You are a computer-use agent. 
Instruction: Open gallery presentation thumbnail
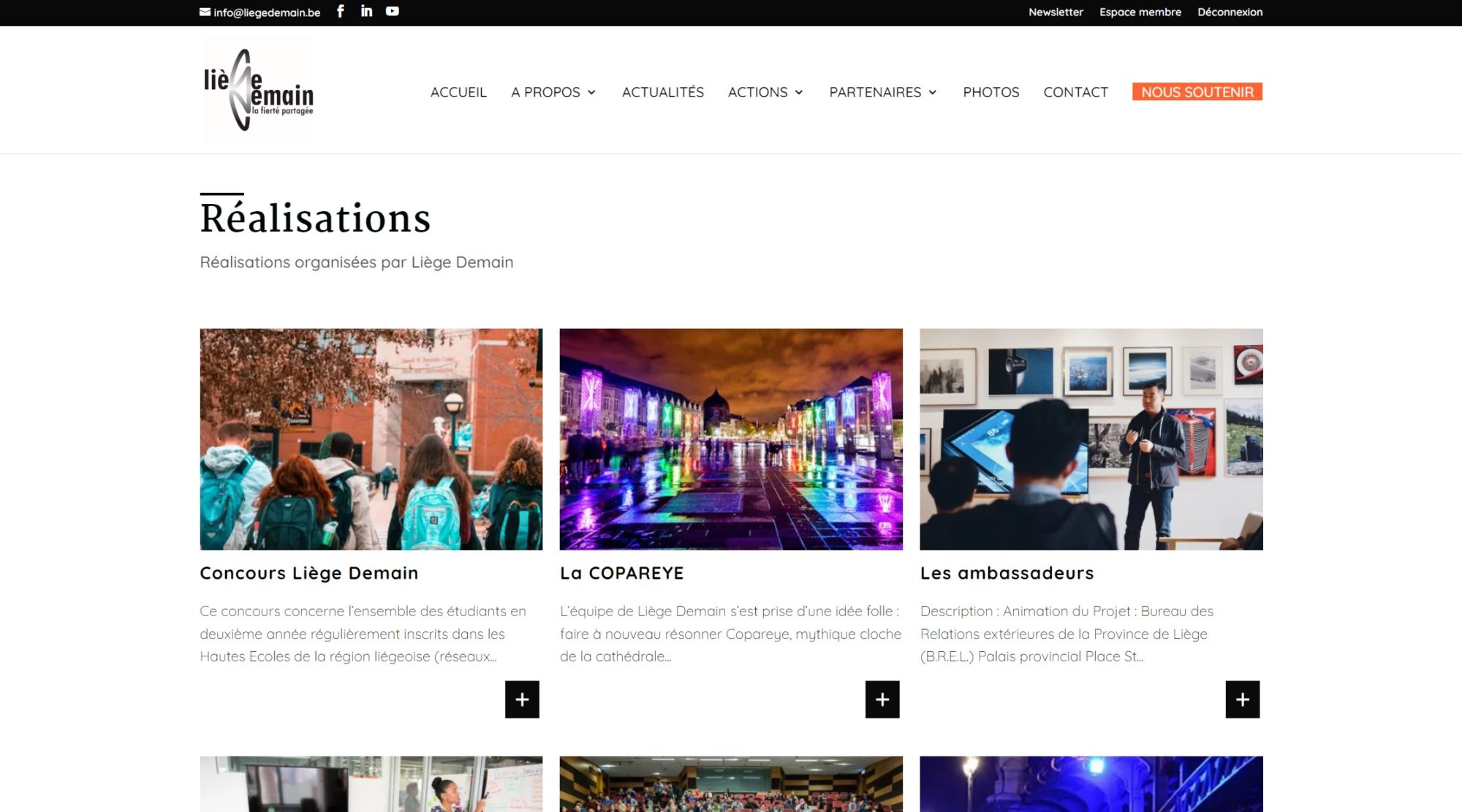(x=1091, y=439)
